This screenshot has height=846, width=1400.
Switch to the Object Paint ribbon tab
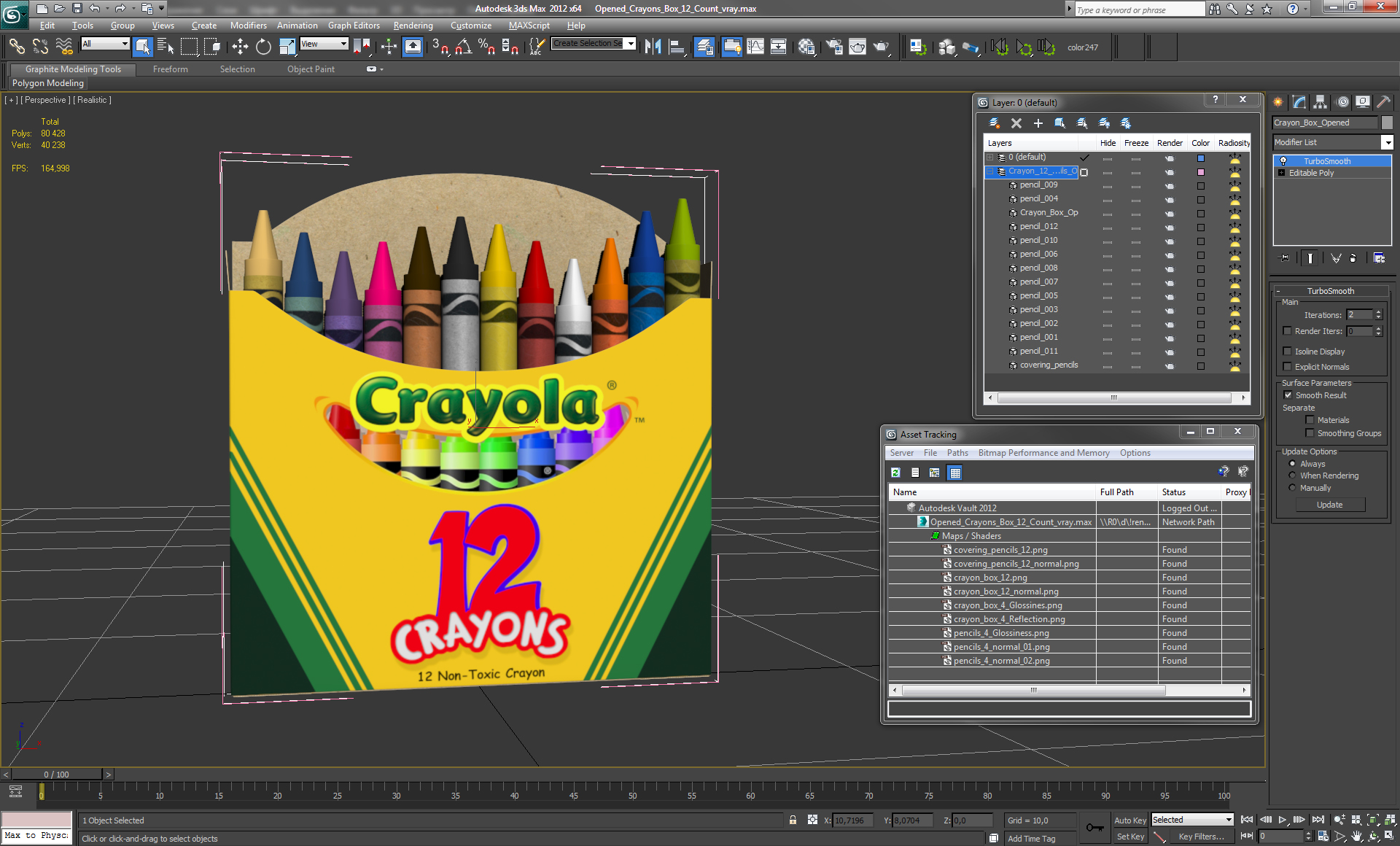[x=311, y=69]
